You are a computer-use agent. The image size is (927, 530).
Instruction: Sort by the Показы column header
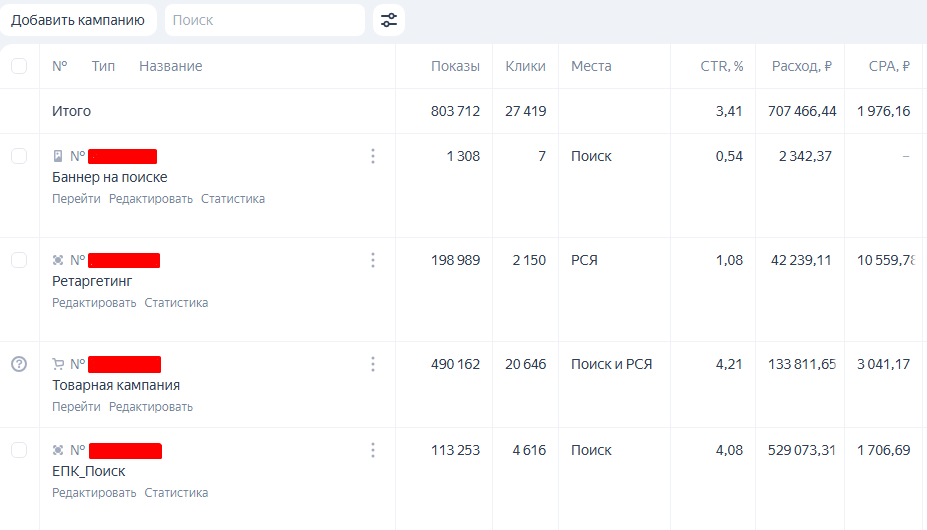455,66
